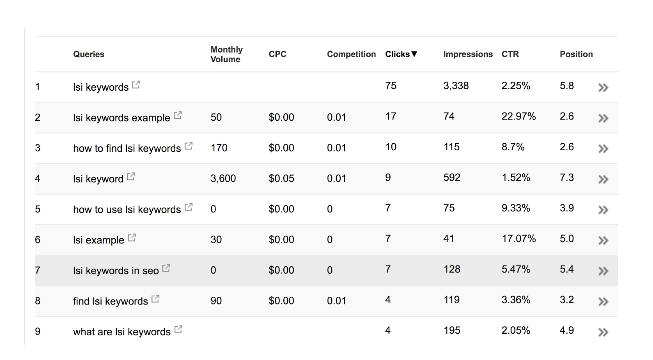Screen dimensions: 653x360
Task: Toggle Clicks column sort order
Action: (401, 54)
